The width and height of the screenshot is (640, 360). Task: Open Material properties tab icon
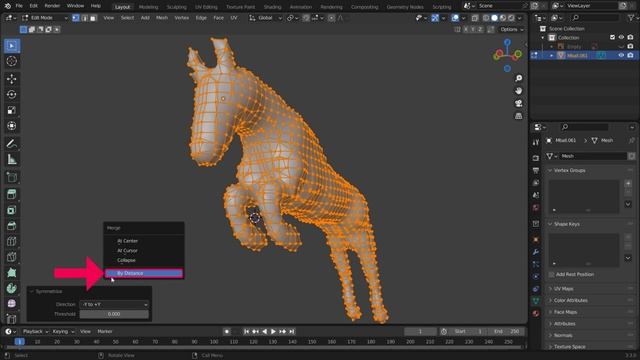click(536, 313)
